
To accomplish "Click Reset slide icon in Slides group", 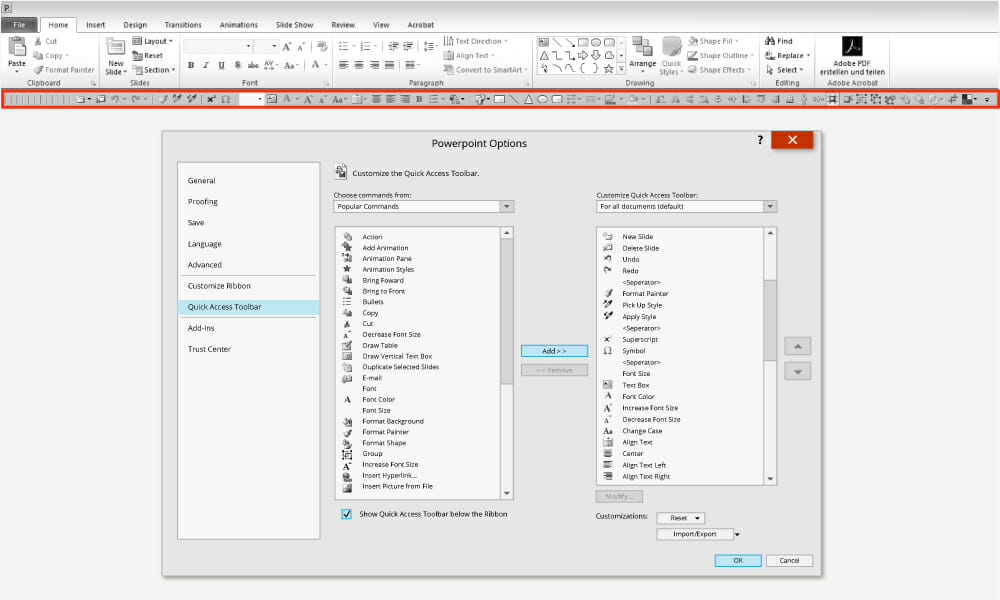I will [137, 55].
